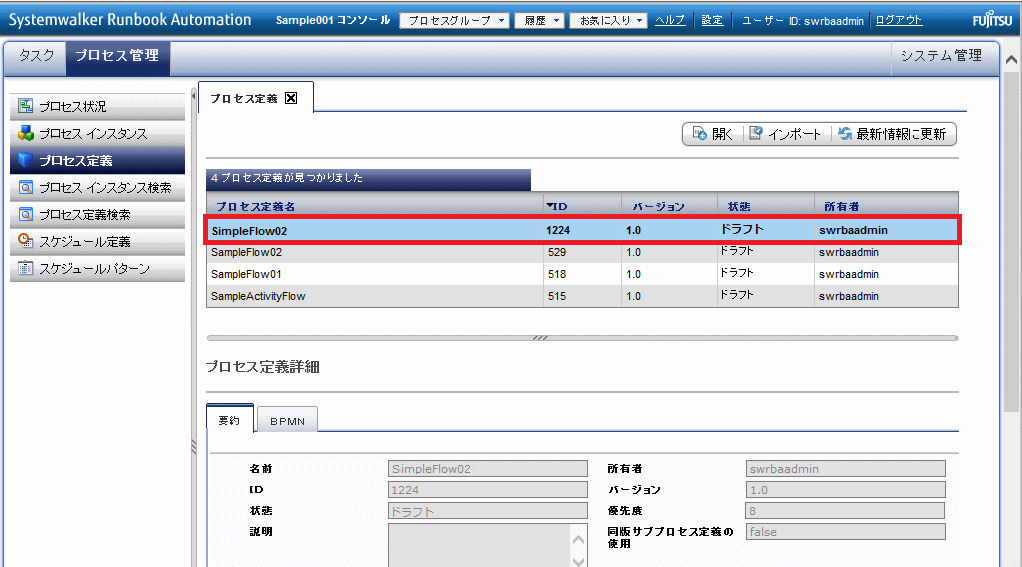Click the 開く document icon
The width and height of the screenshot is (1022, 567).
click(699, 134)
